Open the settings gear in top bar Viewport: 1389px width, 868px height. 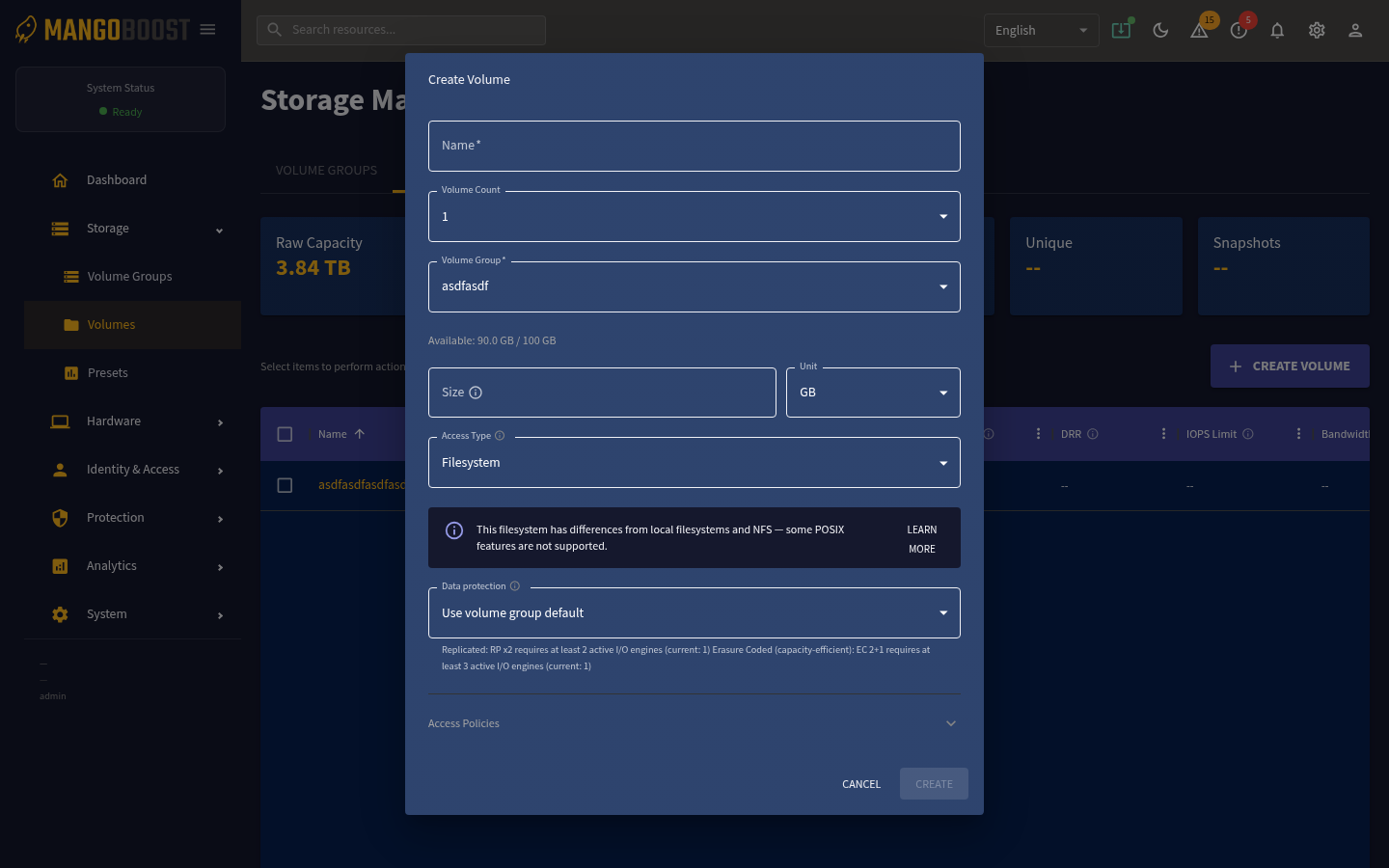1317,30
